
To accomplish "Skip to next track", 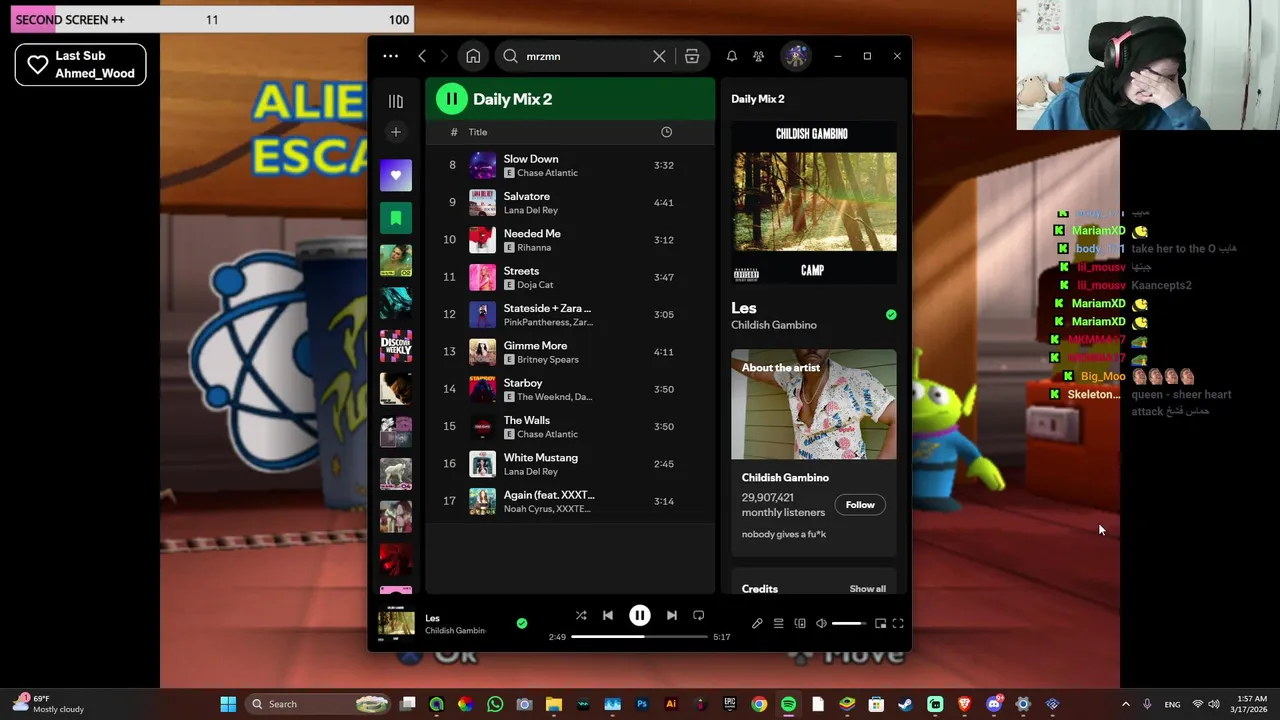I will point(672,616).
